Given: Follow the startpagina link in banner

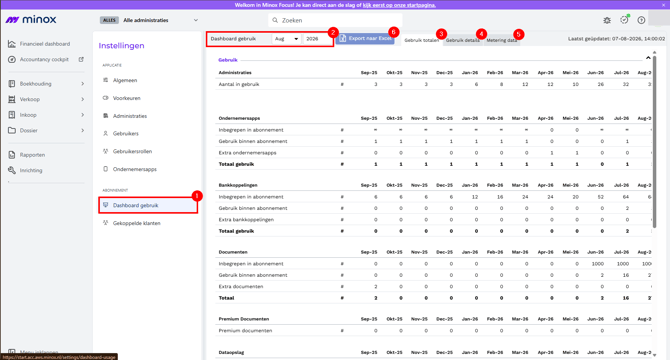Looking at the screenshot, I should pos(399,5).
